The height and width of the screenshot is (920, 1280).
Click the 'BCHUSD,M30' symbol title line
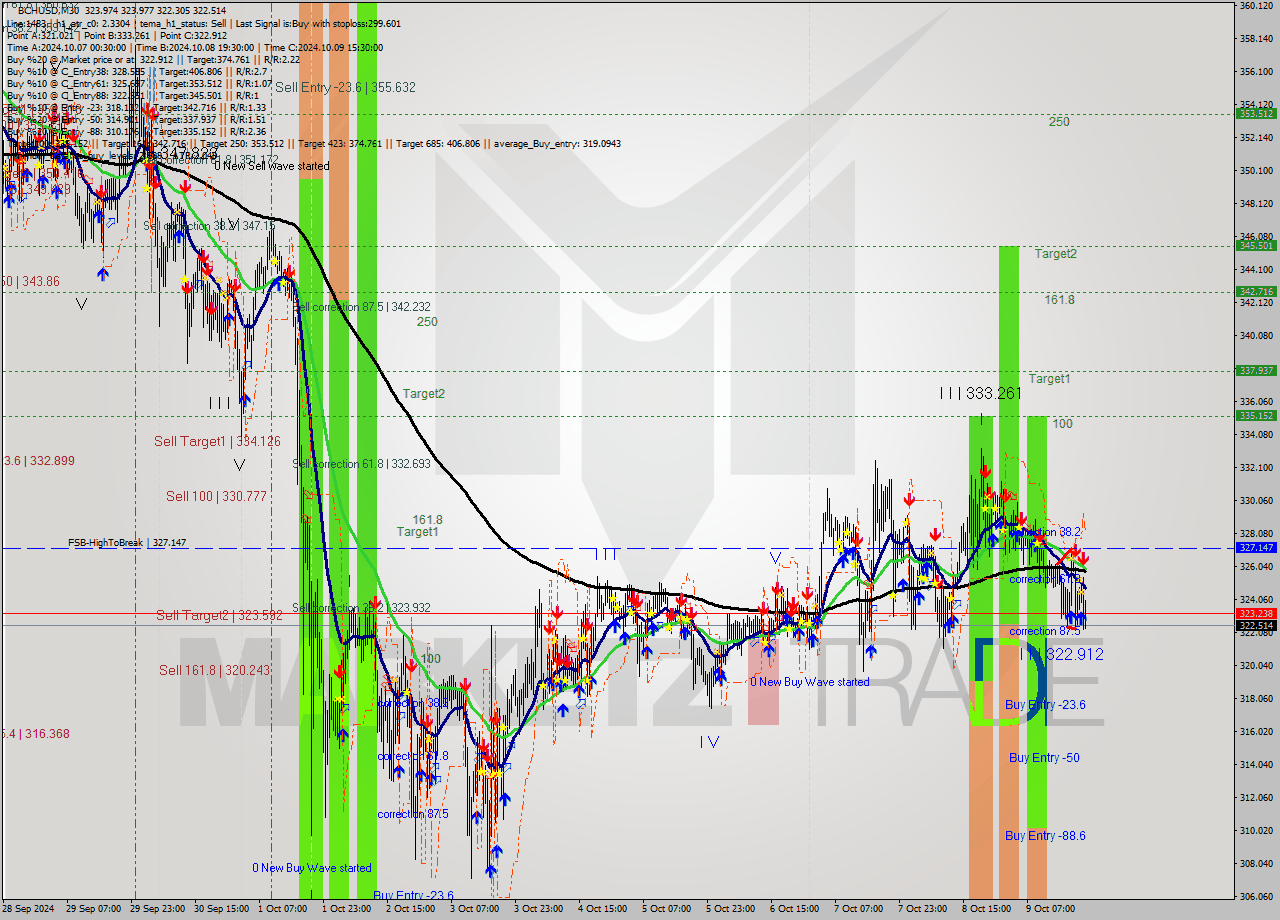pyautogui.click(x=120, y=11)
